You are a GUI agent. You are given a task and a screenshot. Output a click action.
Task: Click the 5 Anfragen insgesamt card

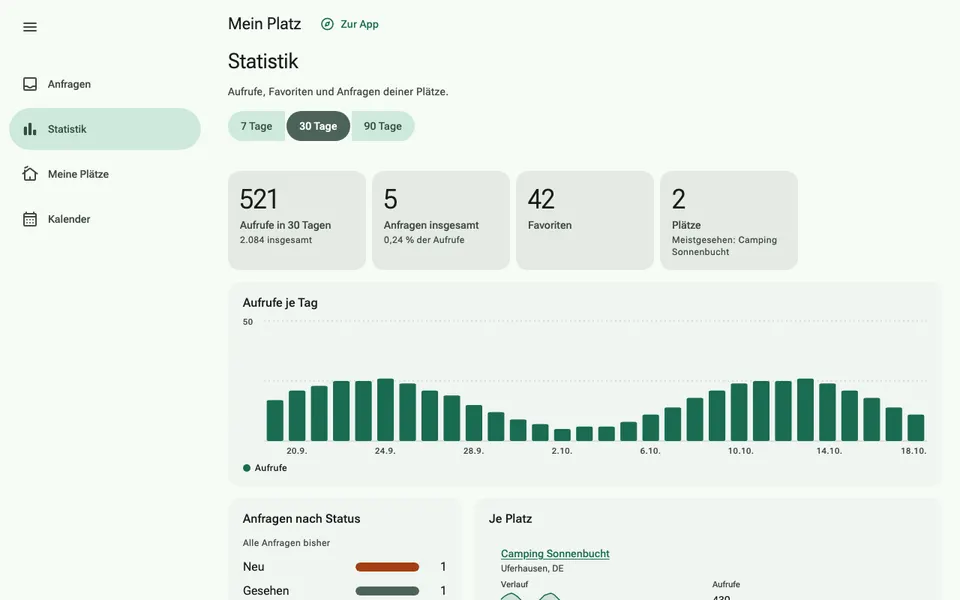click(x=441, y=220)
